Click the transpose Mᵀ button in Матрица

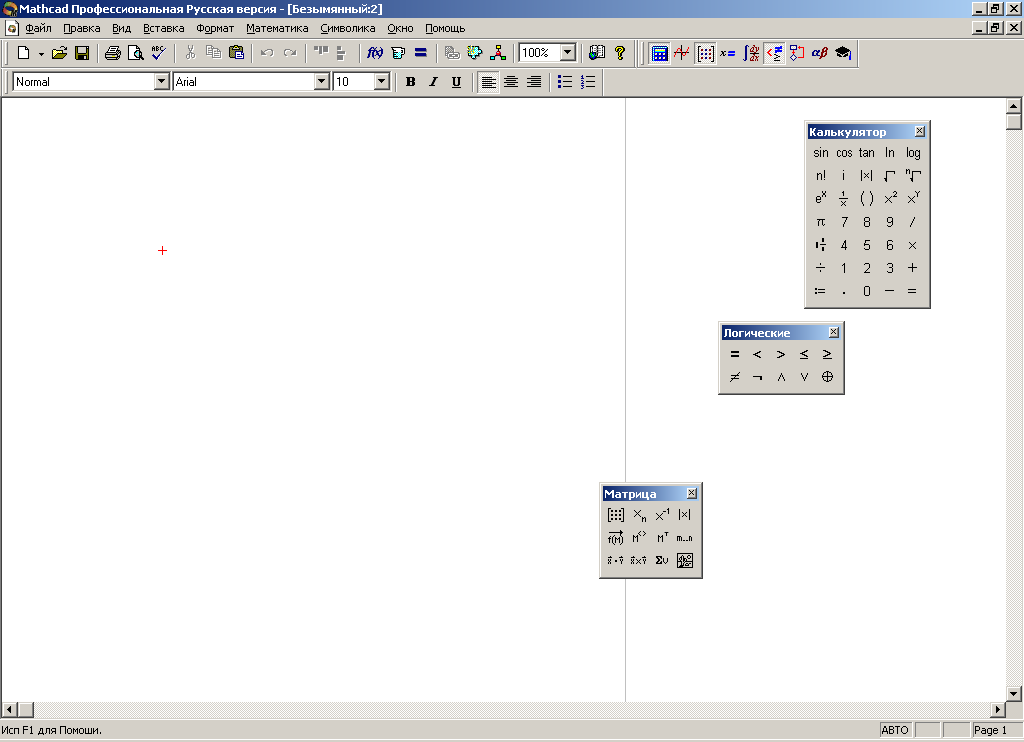[662, 538]
